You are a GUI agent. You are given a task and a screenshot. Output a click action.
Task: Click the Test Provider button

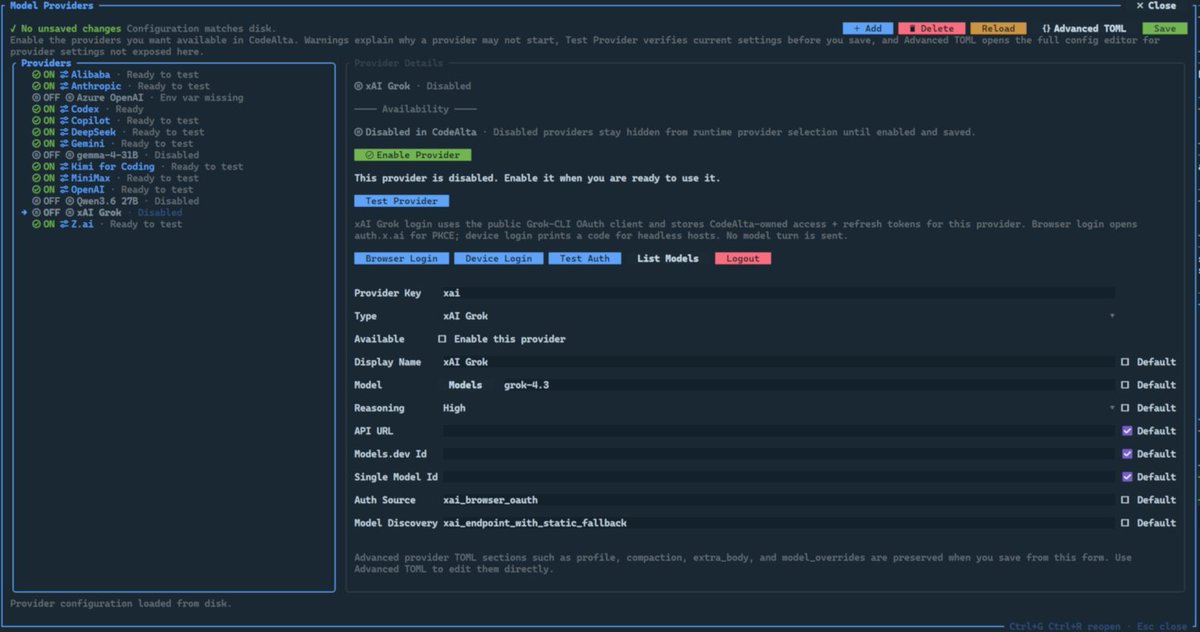pos(400,201)
